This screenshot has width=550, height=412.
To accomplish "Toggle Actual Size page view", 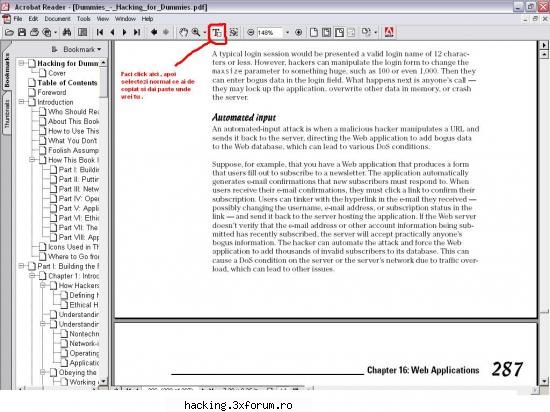I will (314, 32).
